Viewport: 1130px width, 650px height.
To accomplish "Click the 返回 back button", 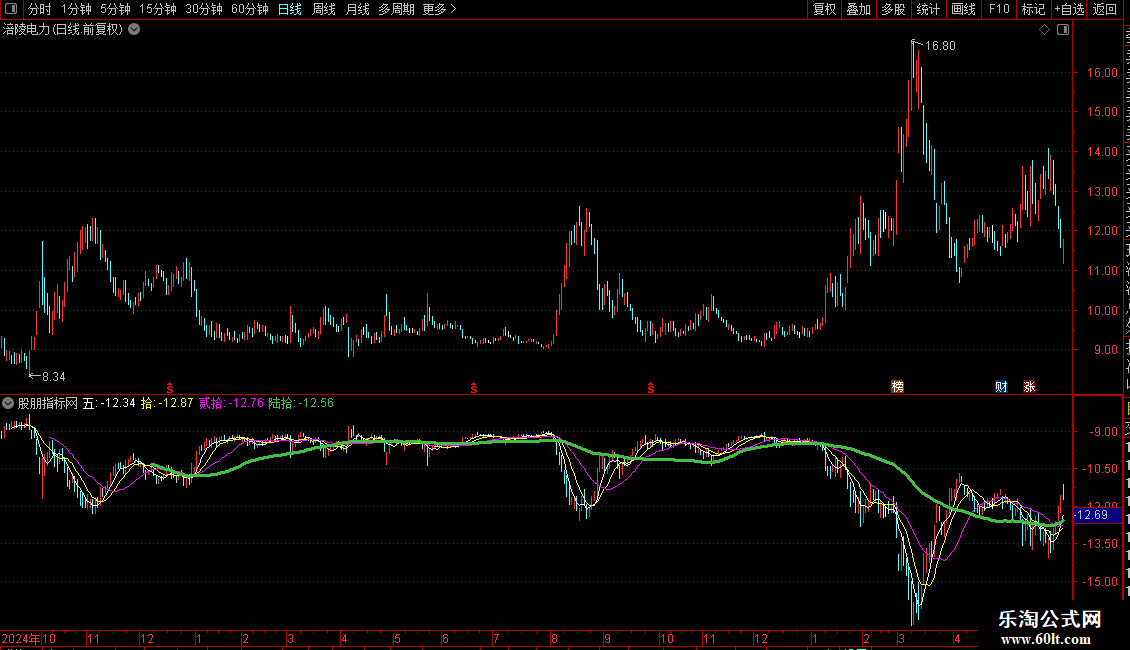I will click(x=1105, y=9).
